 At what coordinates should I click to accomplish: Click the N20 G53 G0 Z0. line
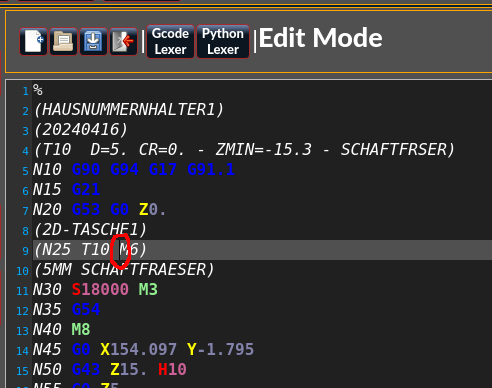point(99,210)
